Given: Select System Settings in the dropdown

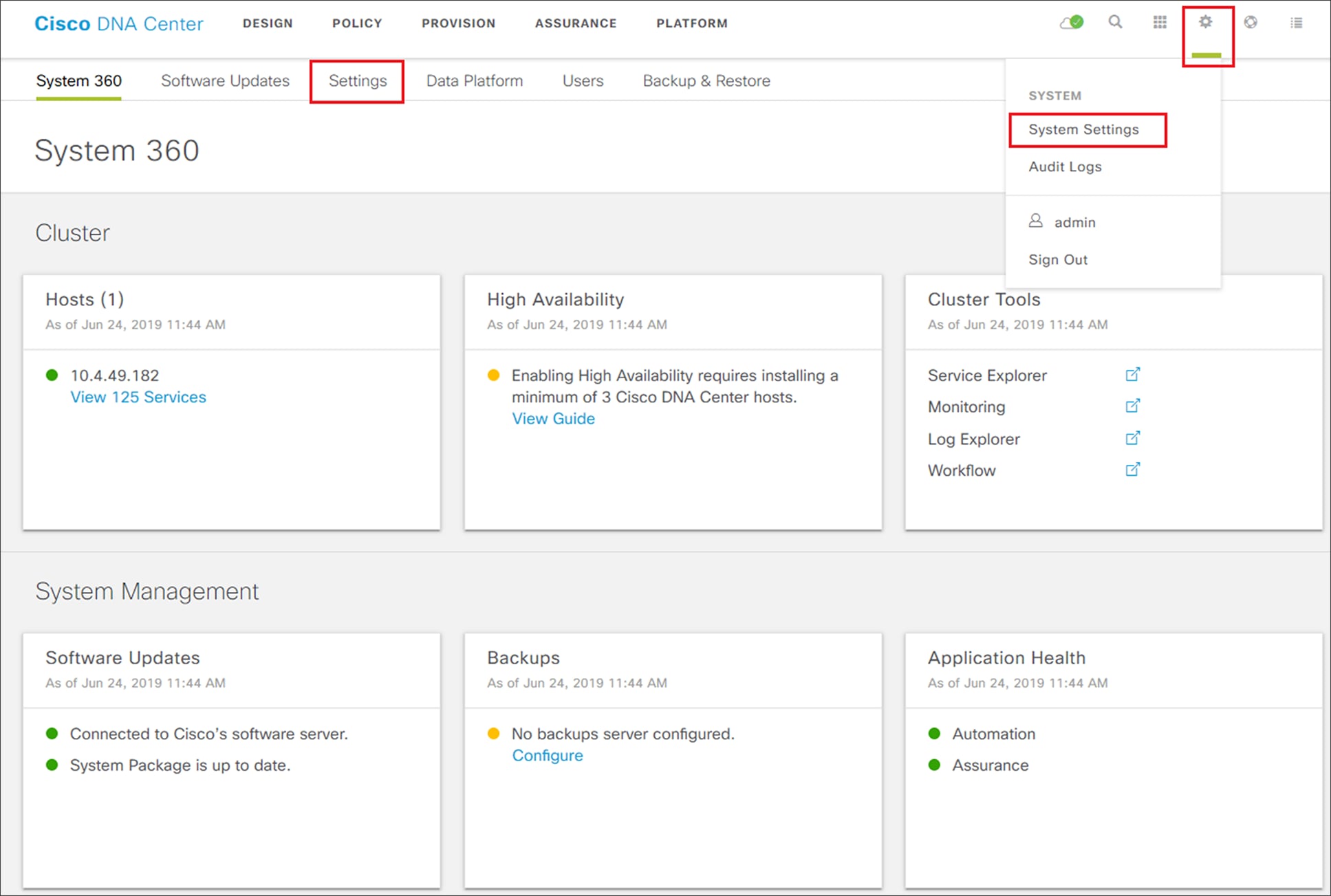Looking at the screenshot, I should 1083,129.
